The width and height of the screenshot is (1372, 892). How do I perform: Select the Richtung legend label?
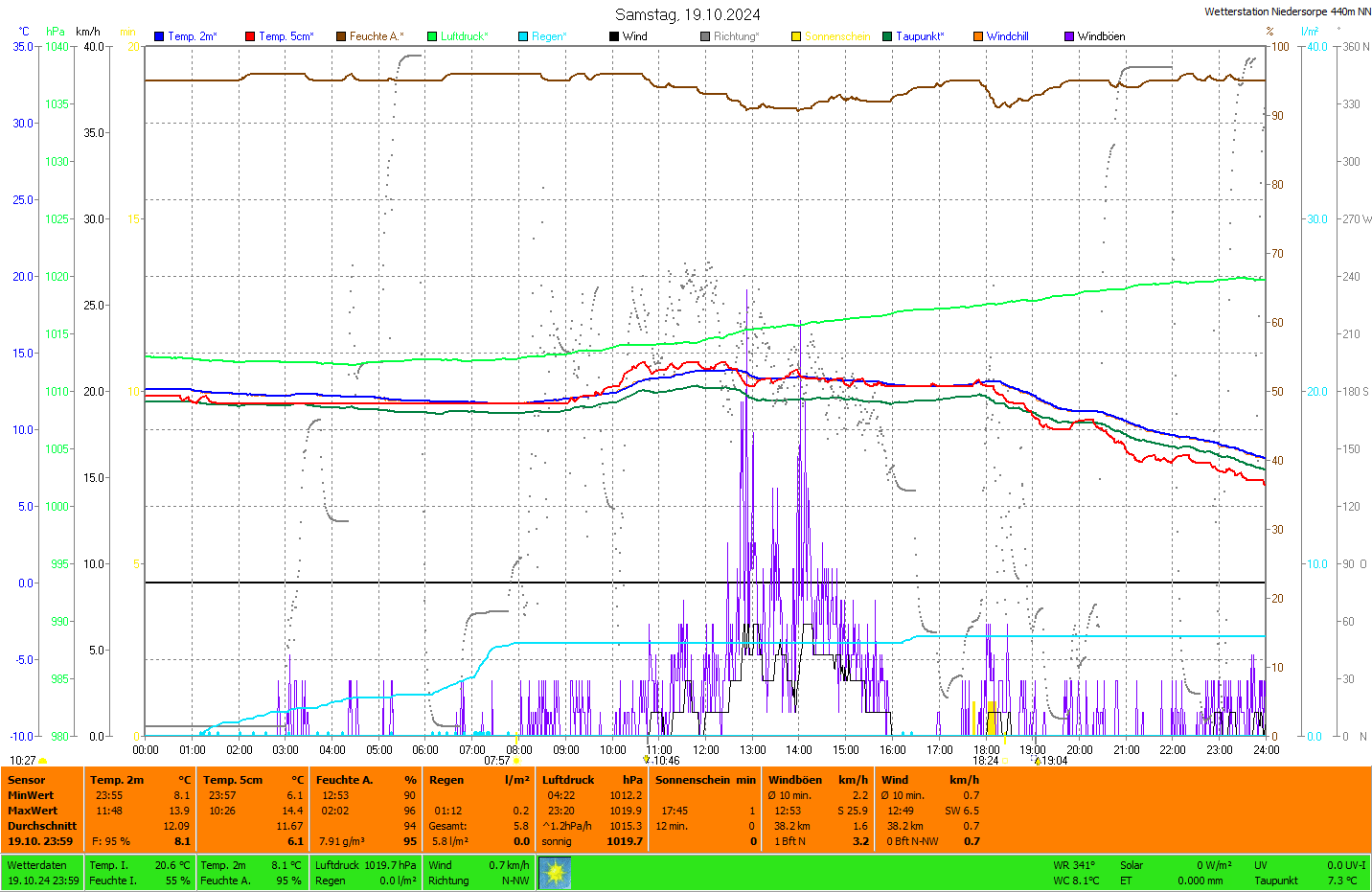pos(736,36)
